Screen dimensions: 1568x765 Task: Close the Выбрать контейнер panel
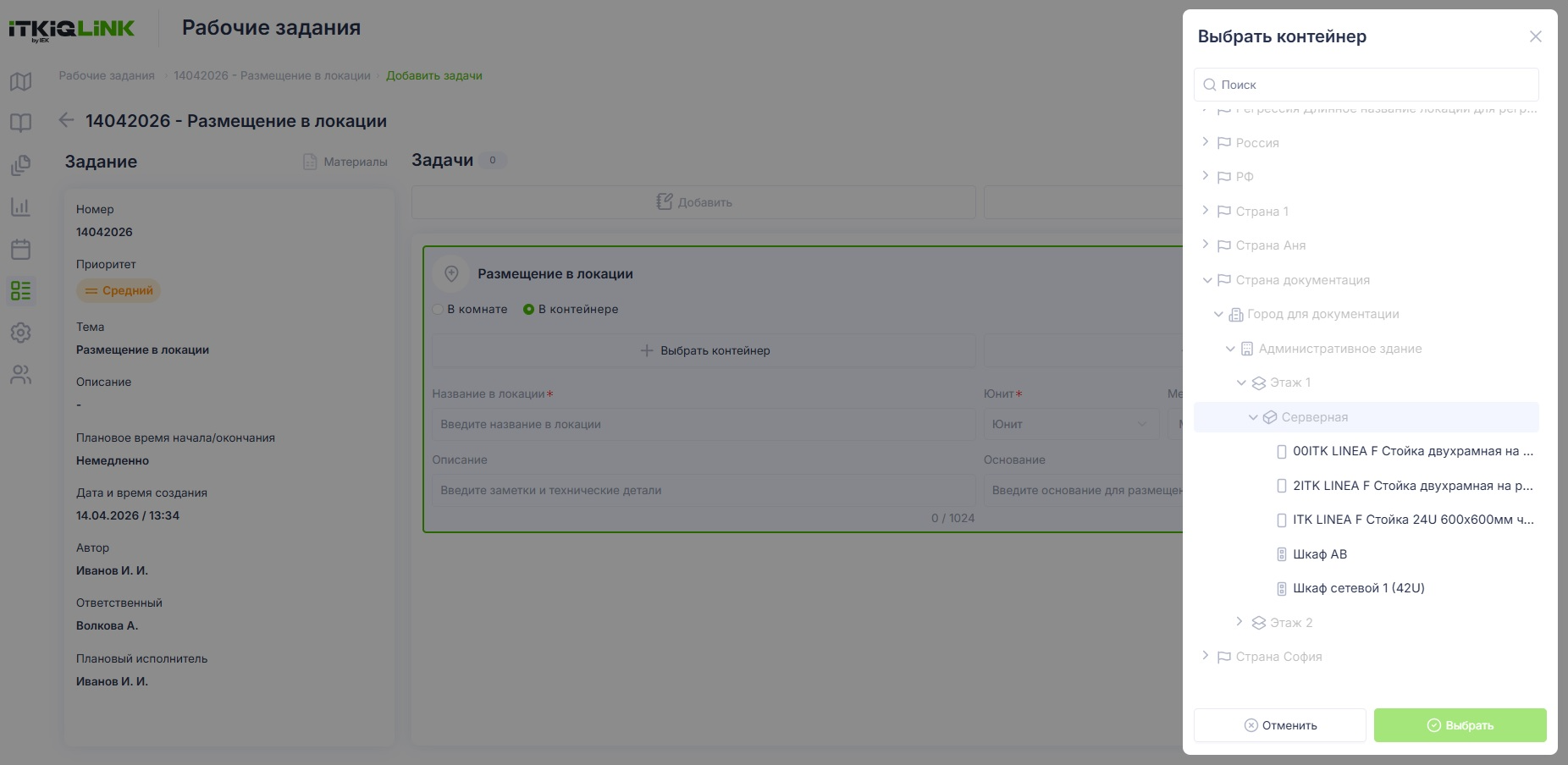pyautogui.click(x=1536, y=36)
